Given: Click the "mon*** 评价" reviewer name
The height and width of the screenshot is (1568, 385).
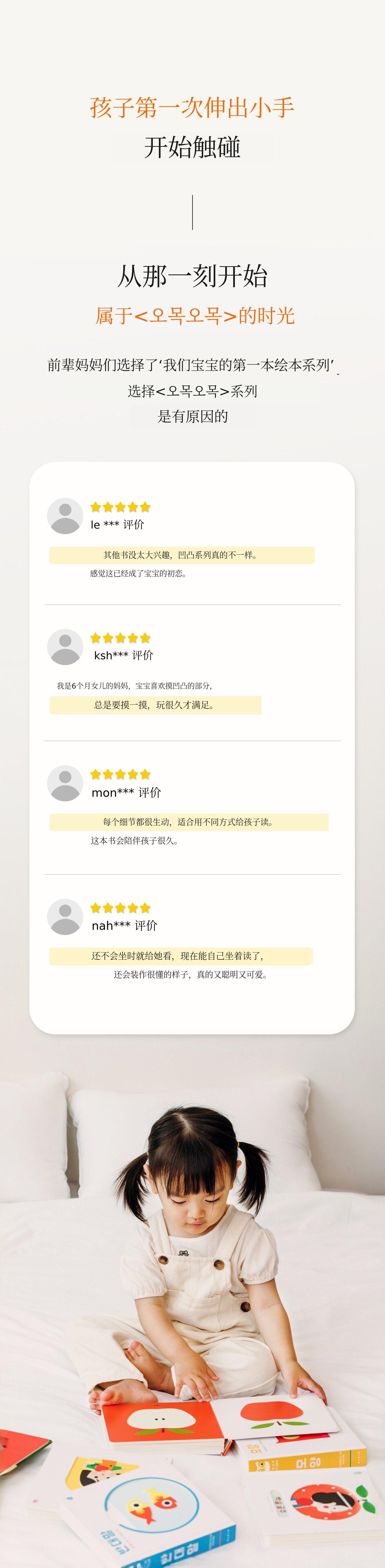Looking at the screenshot, I should pos(126,793).
